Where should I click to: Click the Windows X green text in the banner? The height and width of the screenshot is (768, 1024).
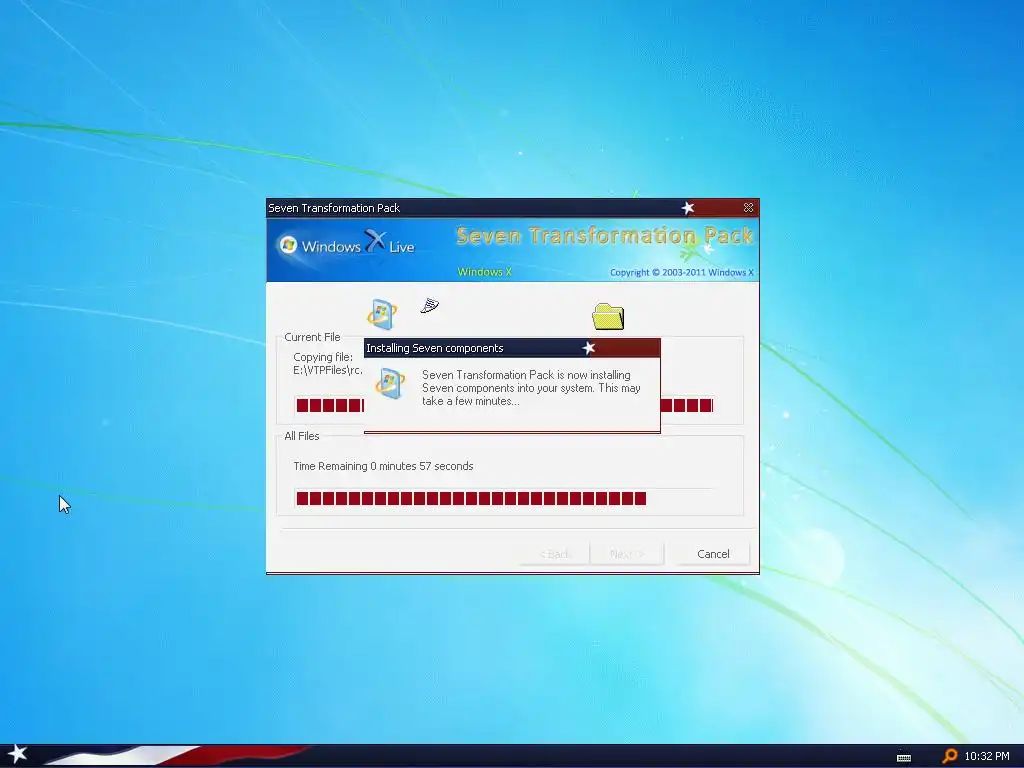tap(485, 272)
